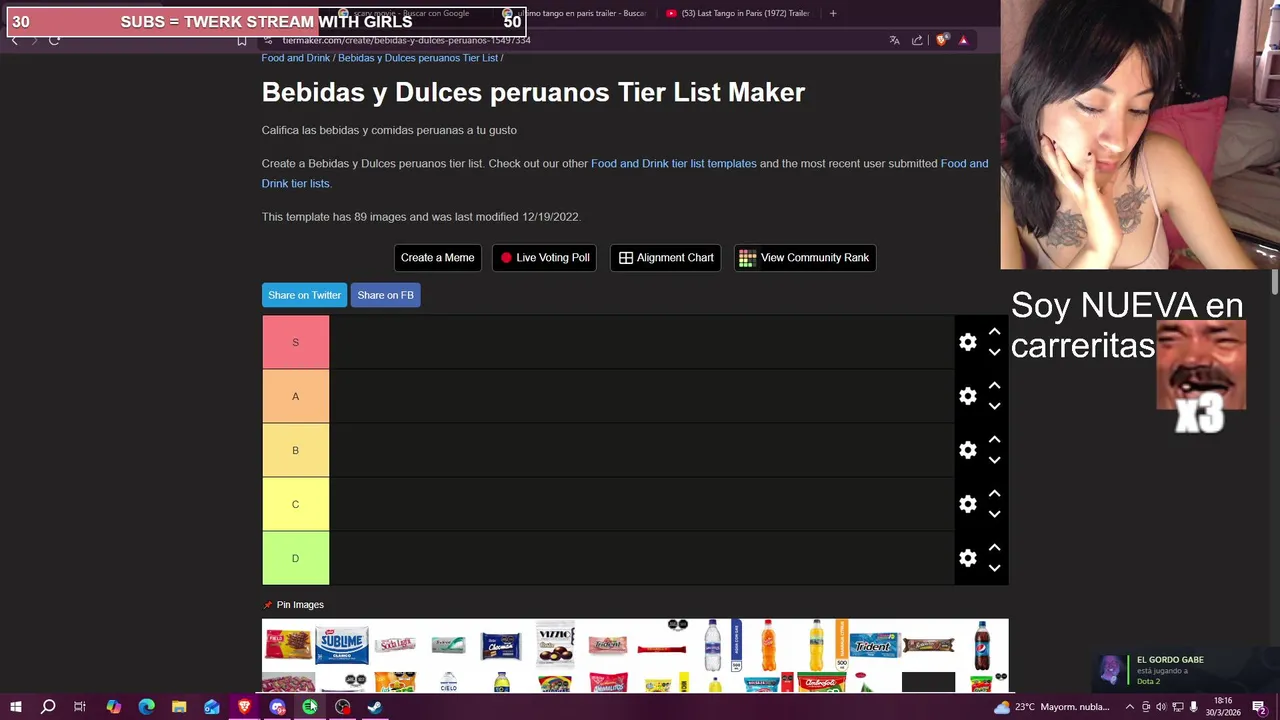The image size is (1280, 720).
Task: Reload the page
Action: point(54,40)
